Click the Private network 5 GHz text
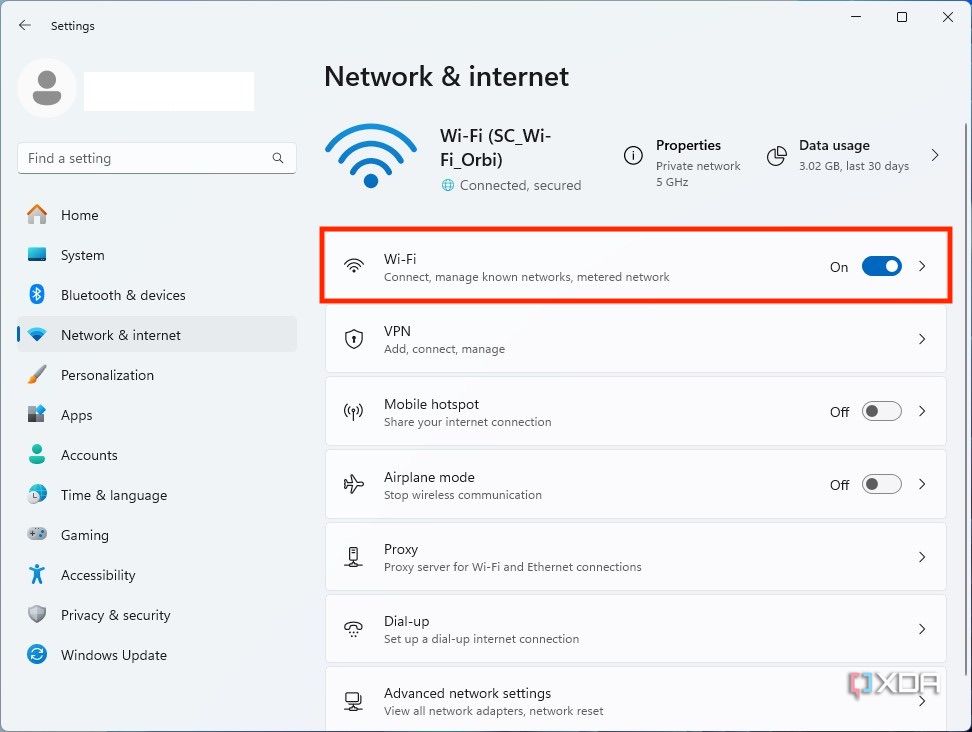The width and height of the screenshot is (972, 732). point(698,174)
